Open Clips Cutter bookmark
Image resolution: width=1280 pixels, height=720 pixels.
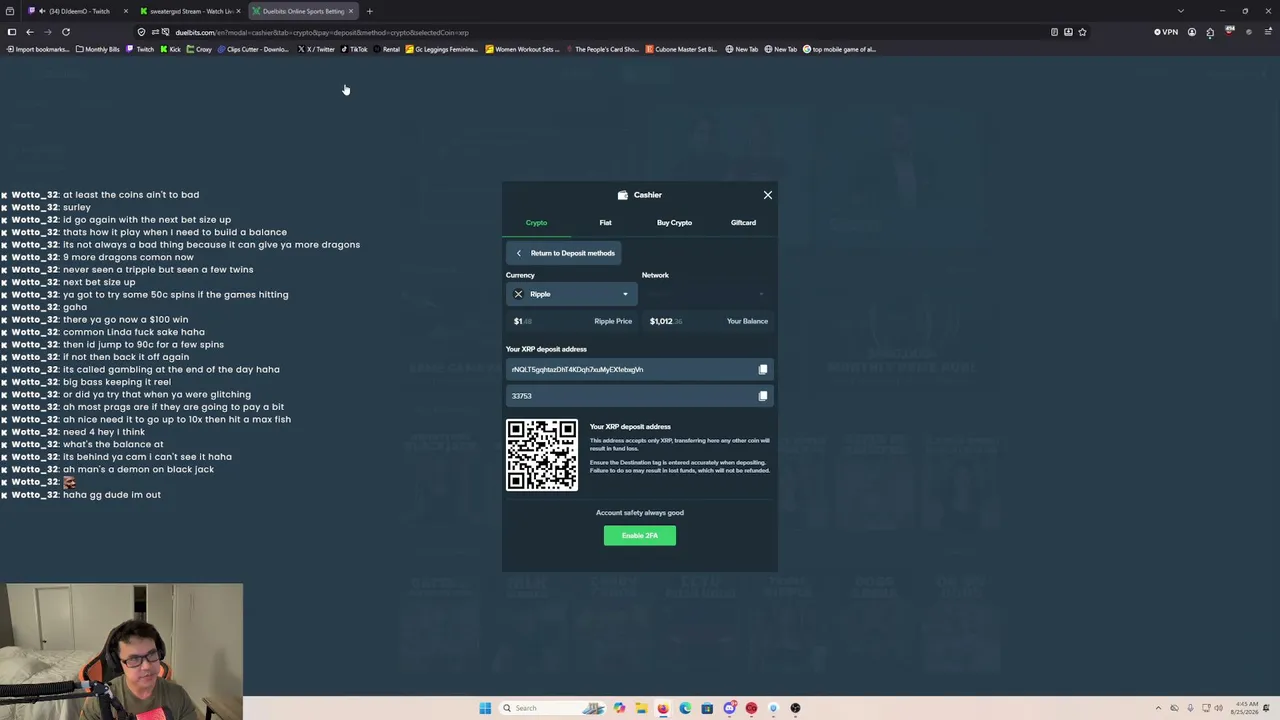[254, 49]
